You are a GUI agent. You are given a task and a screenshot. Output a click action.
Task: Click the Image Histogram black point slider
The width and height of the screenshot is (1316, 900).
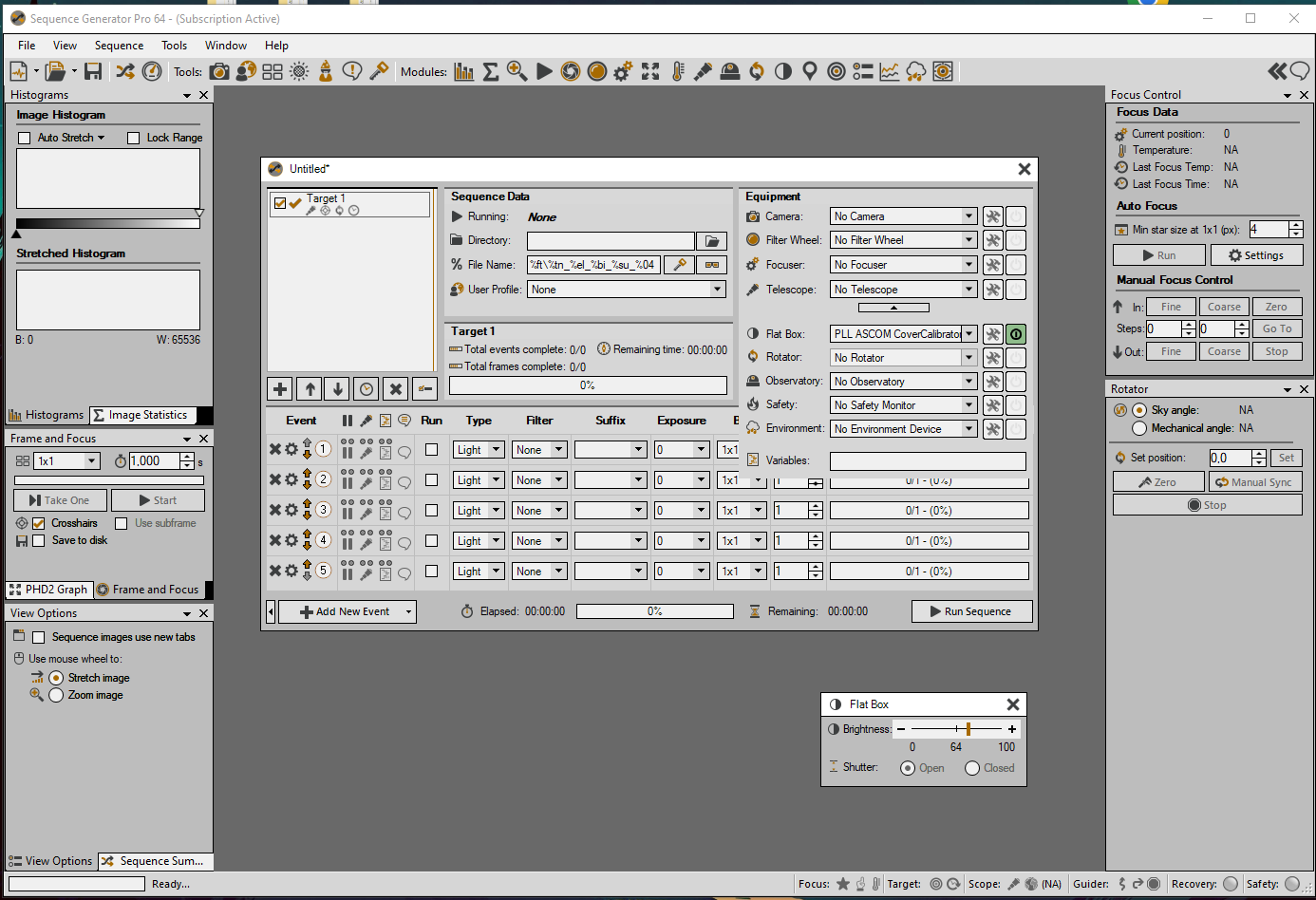(16, 234)
